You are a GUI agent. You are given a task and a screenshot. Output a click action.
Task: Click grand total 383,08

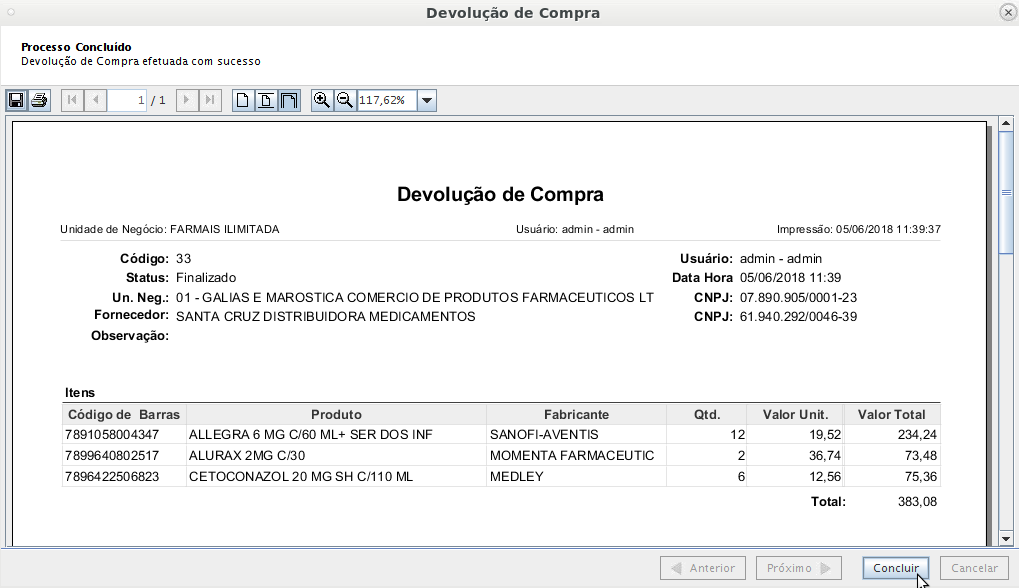click(x=916, y=502)
